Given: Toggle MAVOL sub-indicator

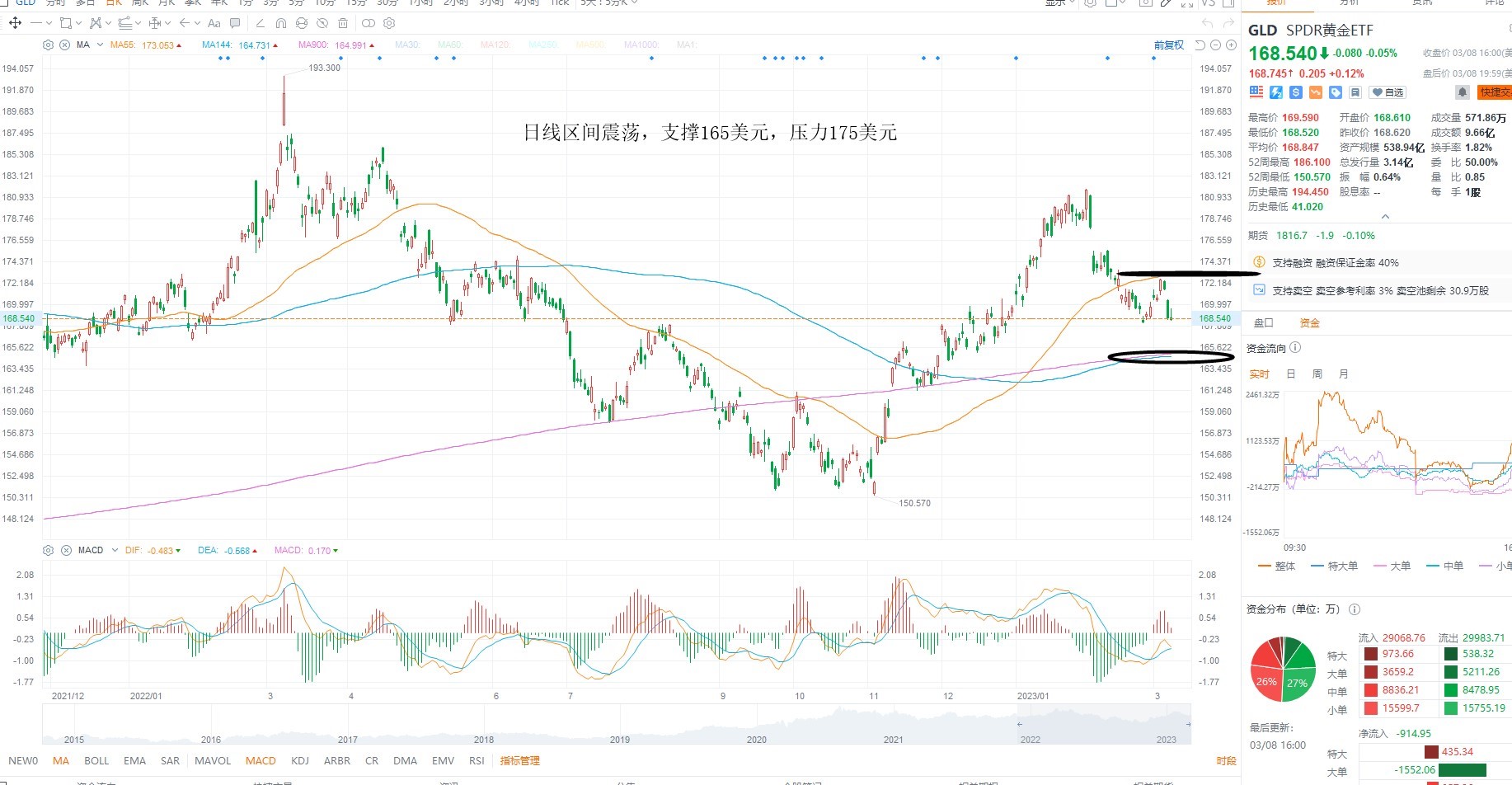Looking at the screenshot, I should [213, 760].
